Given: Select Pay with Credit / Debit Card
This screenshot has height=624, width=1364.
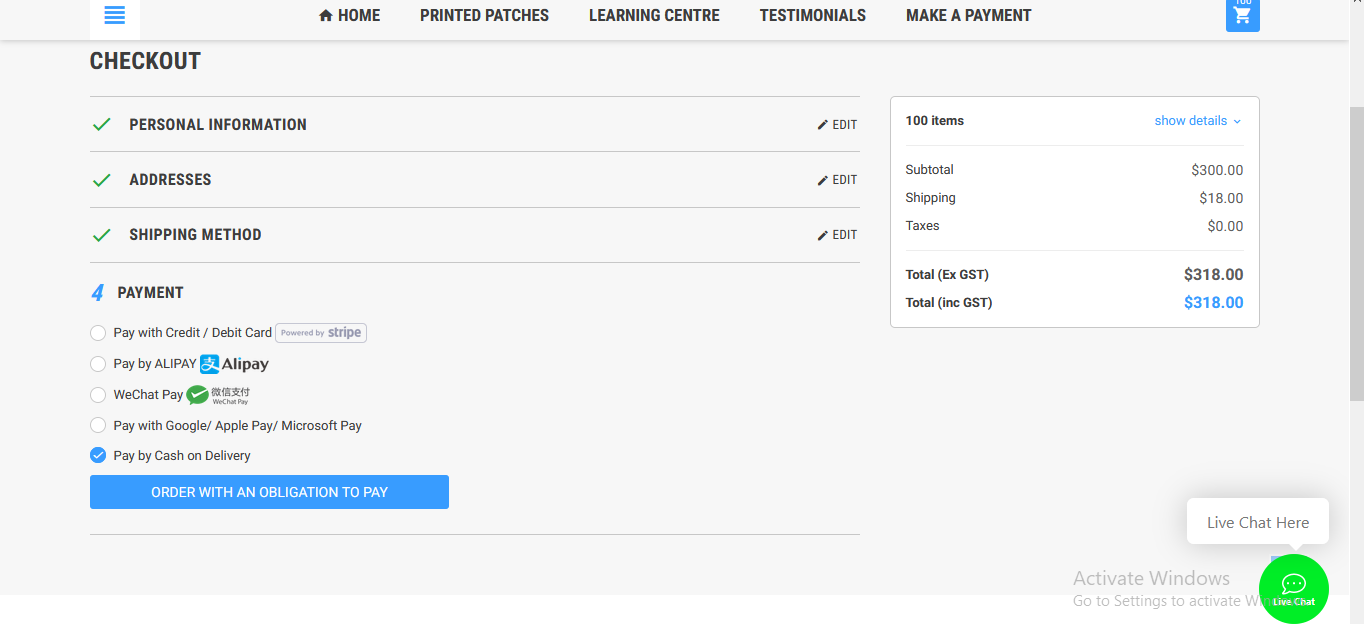Looking at the screenshot, I should 98,333.
